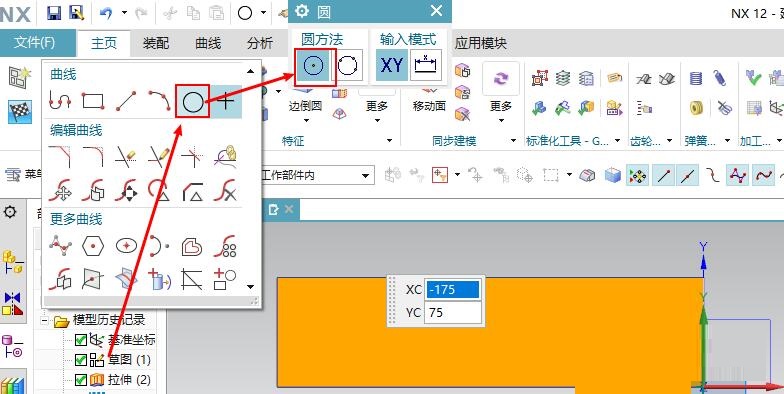
Task: Select the Make Corner tool
Action: pyautogui.click(x=192, y=156)
